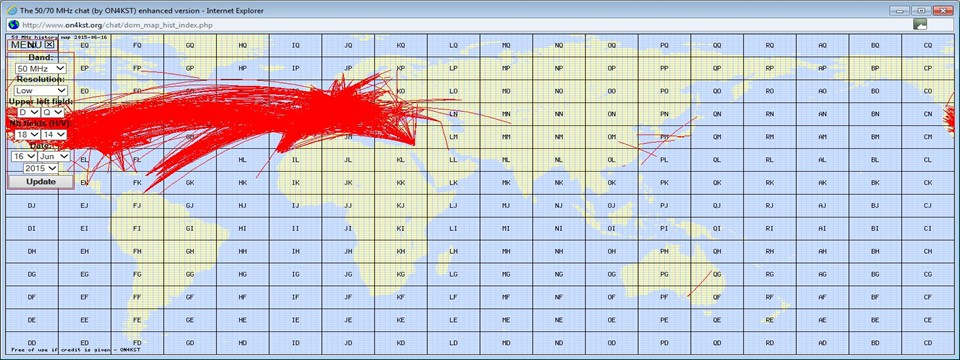
Task: Minimize the Internet Explorer window
Action: pyautogui.click(x=899, y=10)
